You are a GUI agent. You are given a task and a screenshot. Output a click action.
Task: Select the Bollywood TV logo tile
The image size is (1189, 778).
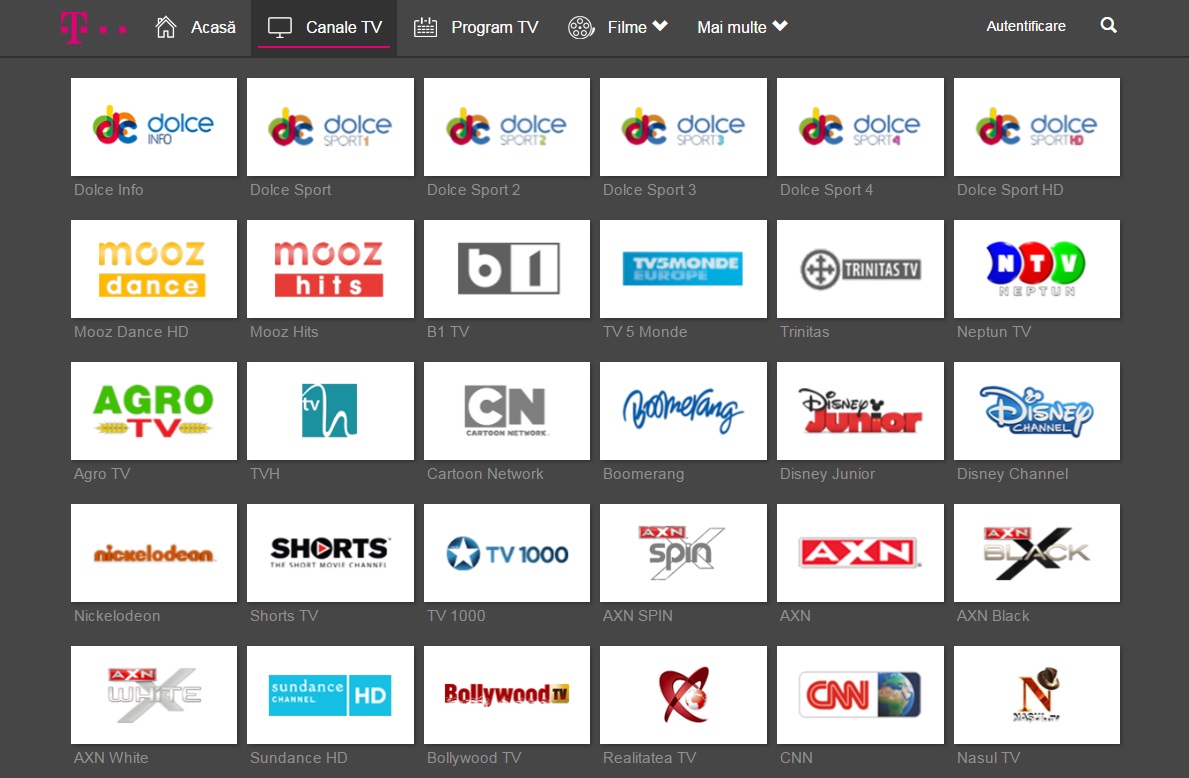[507, 695]
